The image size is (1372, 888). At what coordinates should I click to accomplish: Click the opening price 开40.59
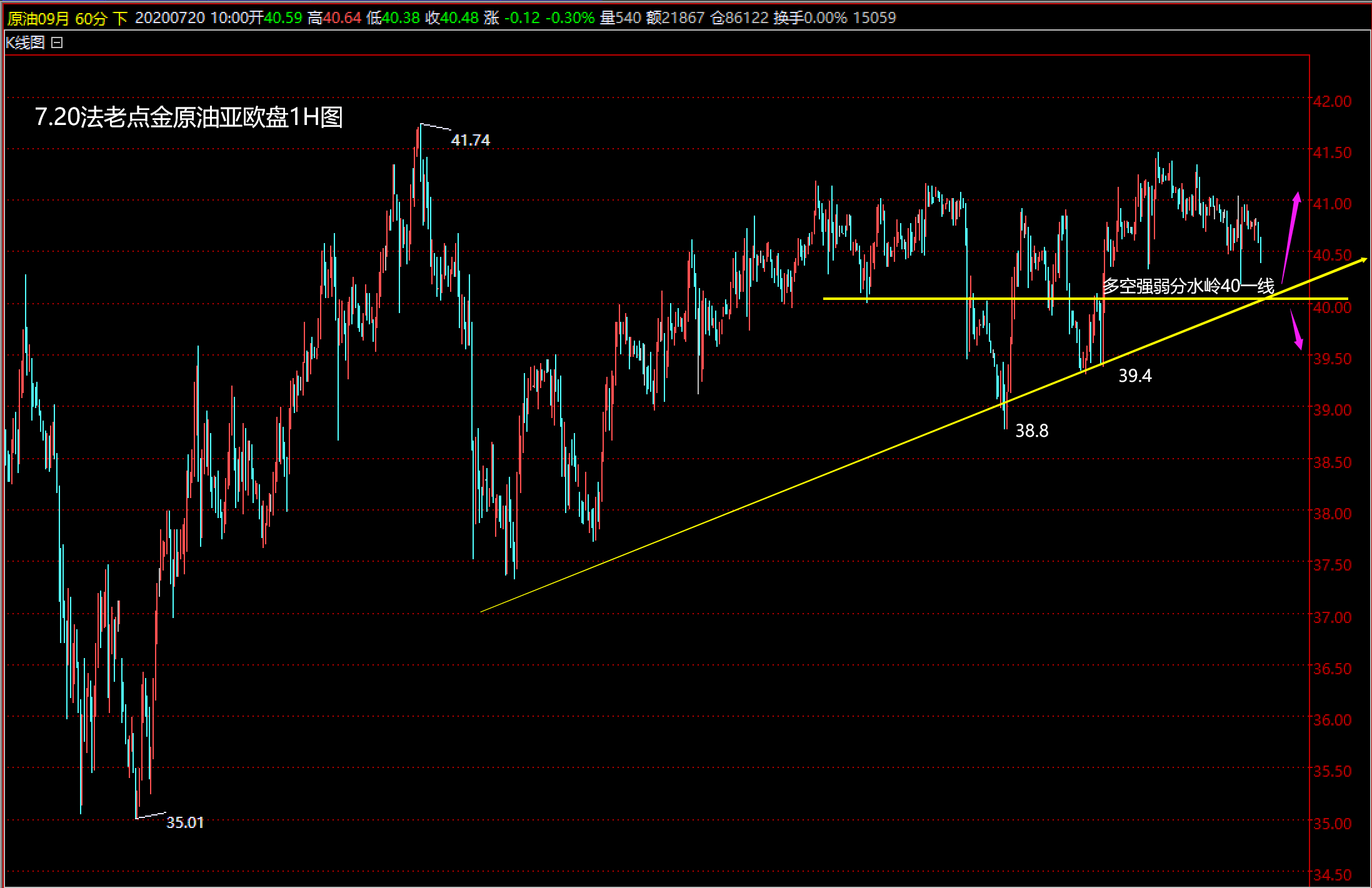276,17
